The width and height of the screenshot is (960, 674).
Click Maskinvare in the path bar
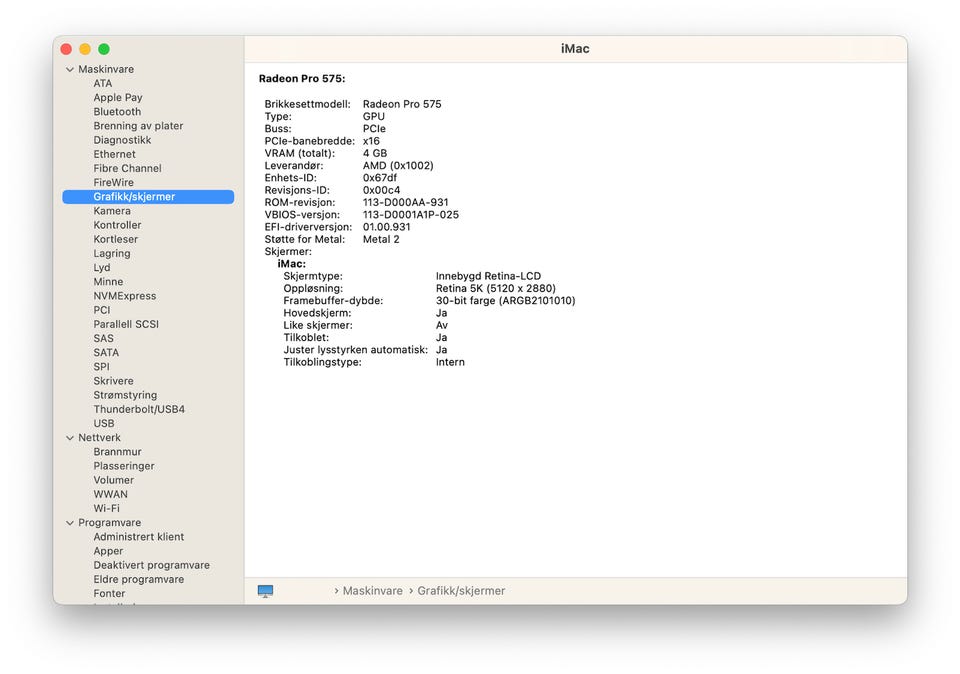tap(372, 591)
